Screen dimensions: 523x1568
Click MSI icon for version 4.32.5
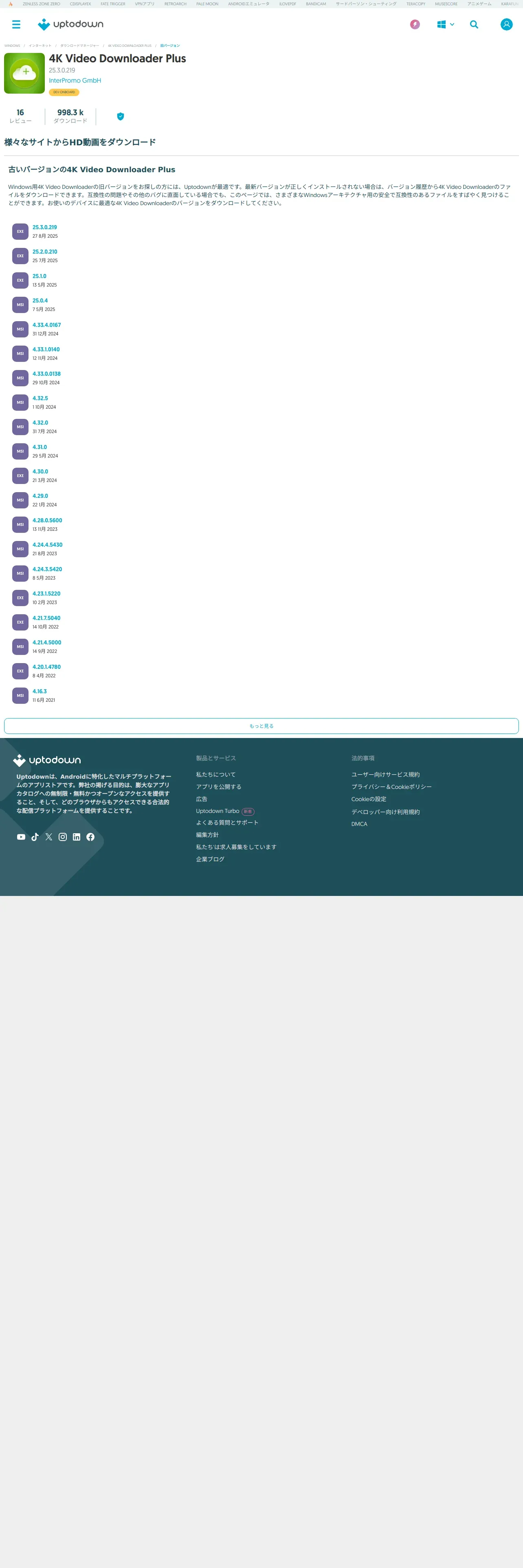tap(20, 402)
